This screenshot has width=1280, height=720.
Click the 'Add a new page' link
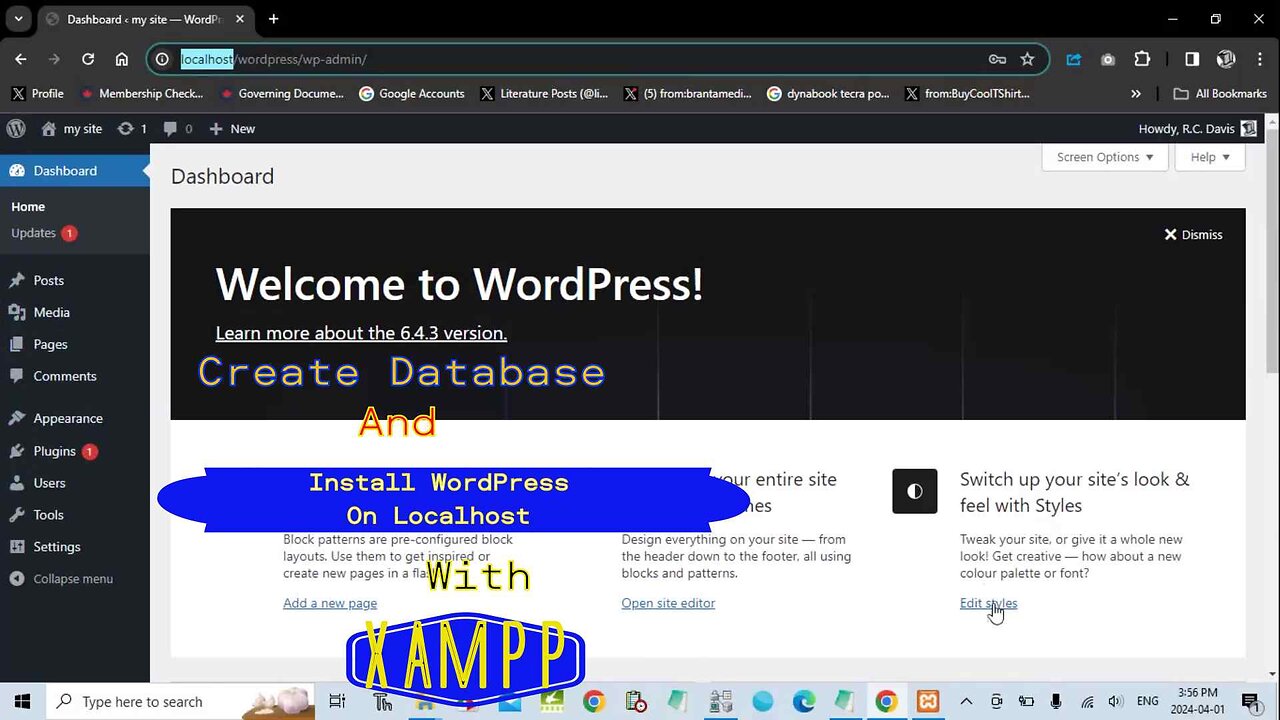click(x=330, y=603)
